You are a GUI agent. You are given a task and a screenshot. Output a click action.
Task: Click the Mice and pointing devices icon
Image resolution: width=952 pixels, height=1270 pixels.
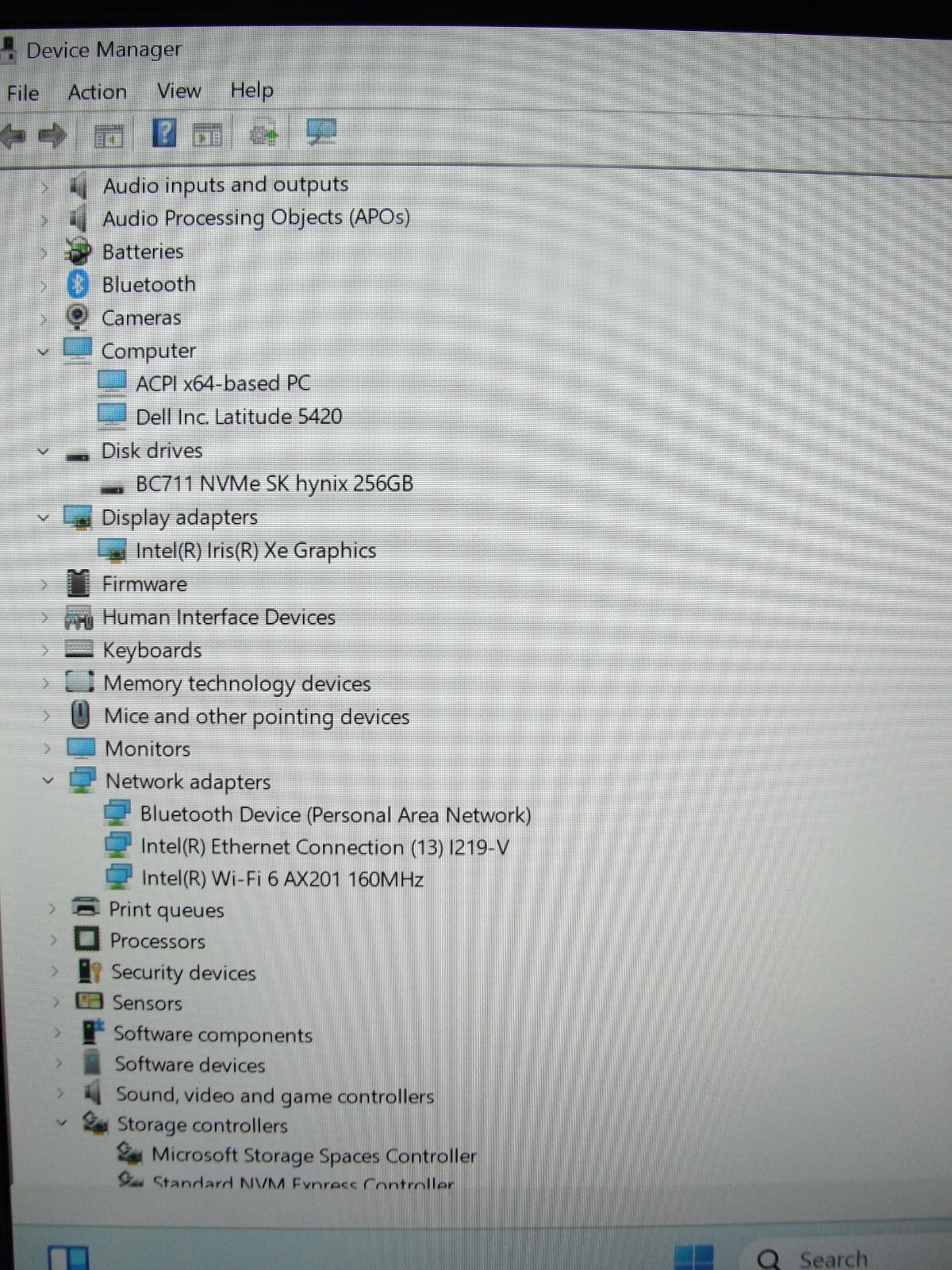(x=80, y=715)
